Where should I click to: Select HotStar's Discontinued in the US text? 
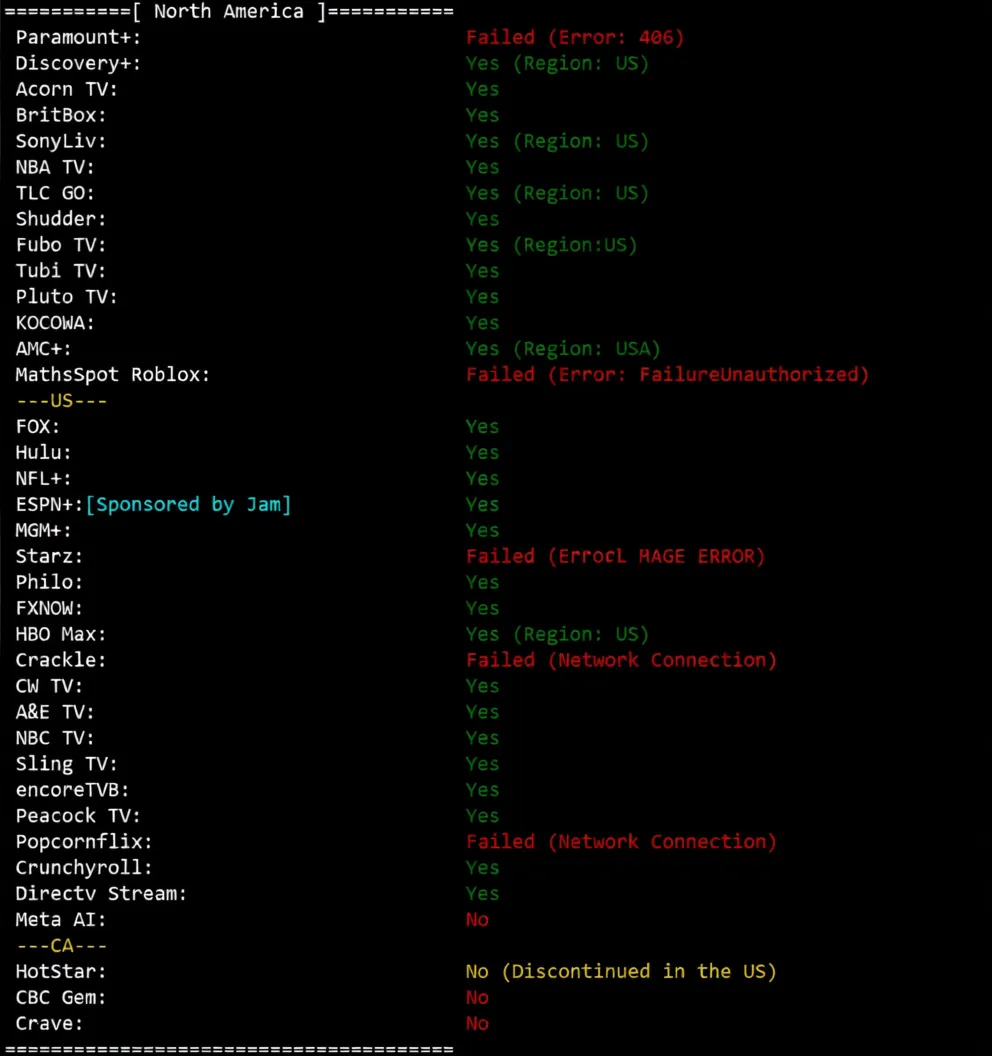click(x=621, y=972)
